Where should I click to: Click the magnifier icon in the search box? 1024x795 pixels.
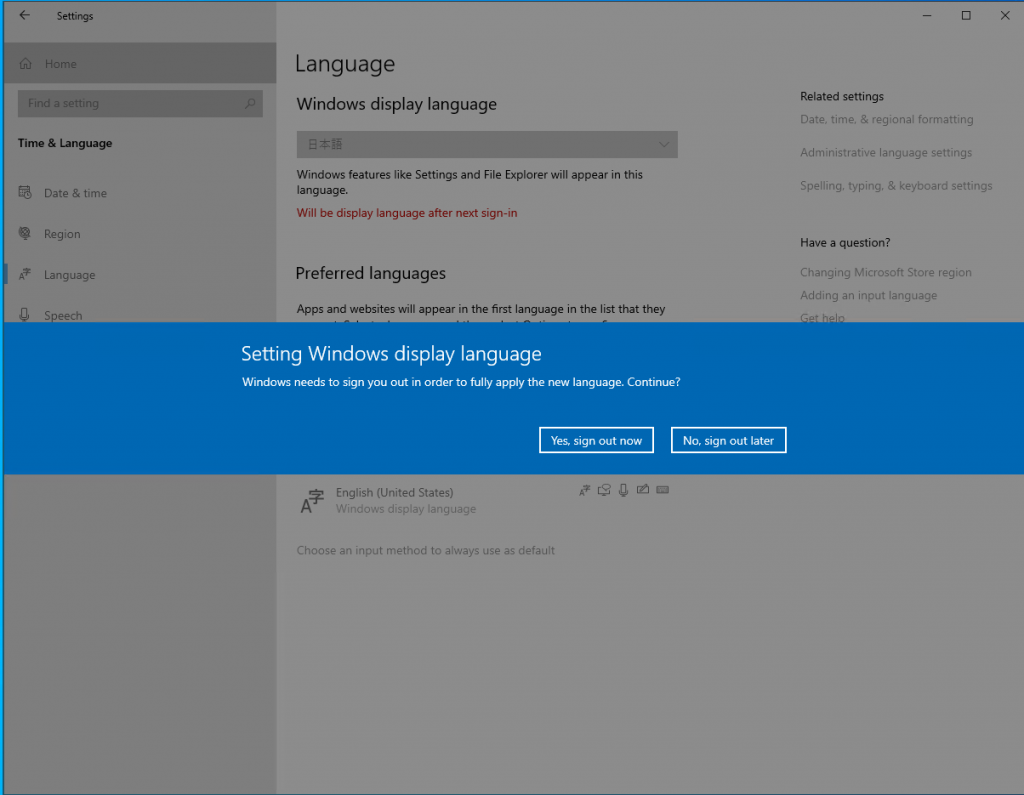click(x=250, y=104)
